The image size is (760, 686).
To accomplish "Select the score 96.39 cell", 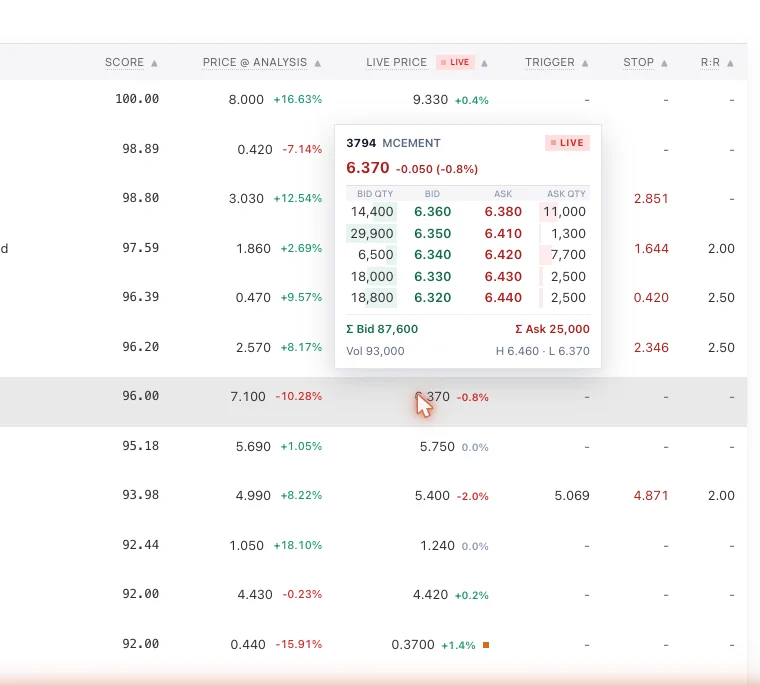I will click(x=141, y=297).
